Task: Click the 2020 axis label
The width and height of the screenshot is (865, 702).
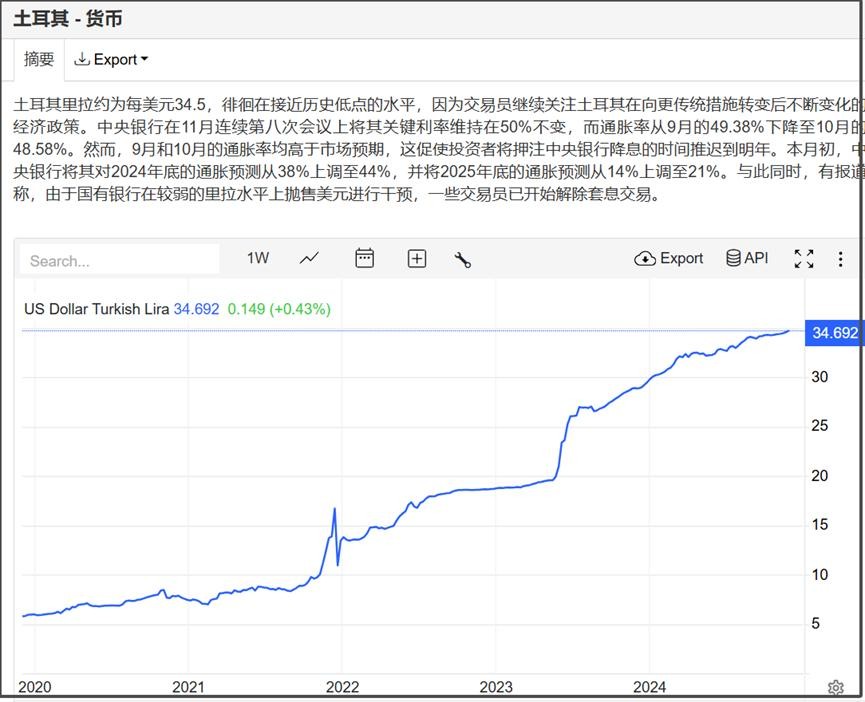Action: (35, 687)
